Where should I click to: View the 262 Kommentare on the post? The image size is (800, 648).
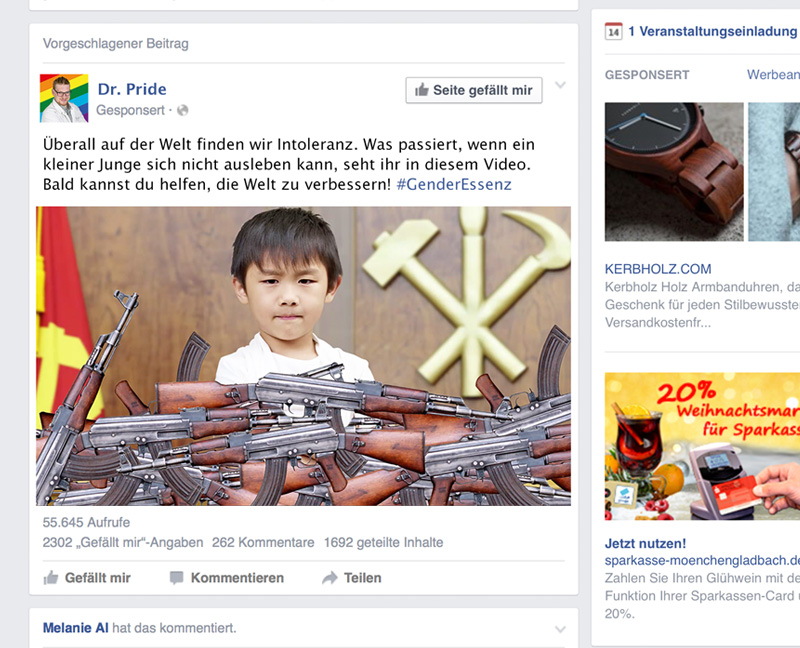[263, 542]
